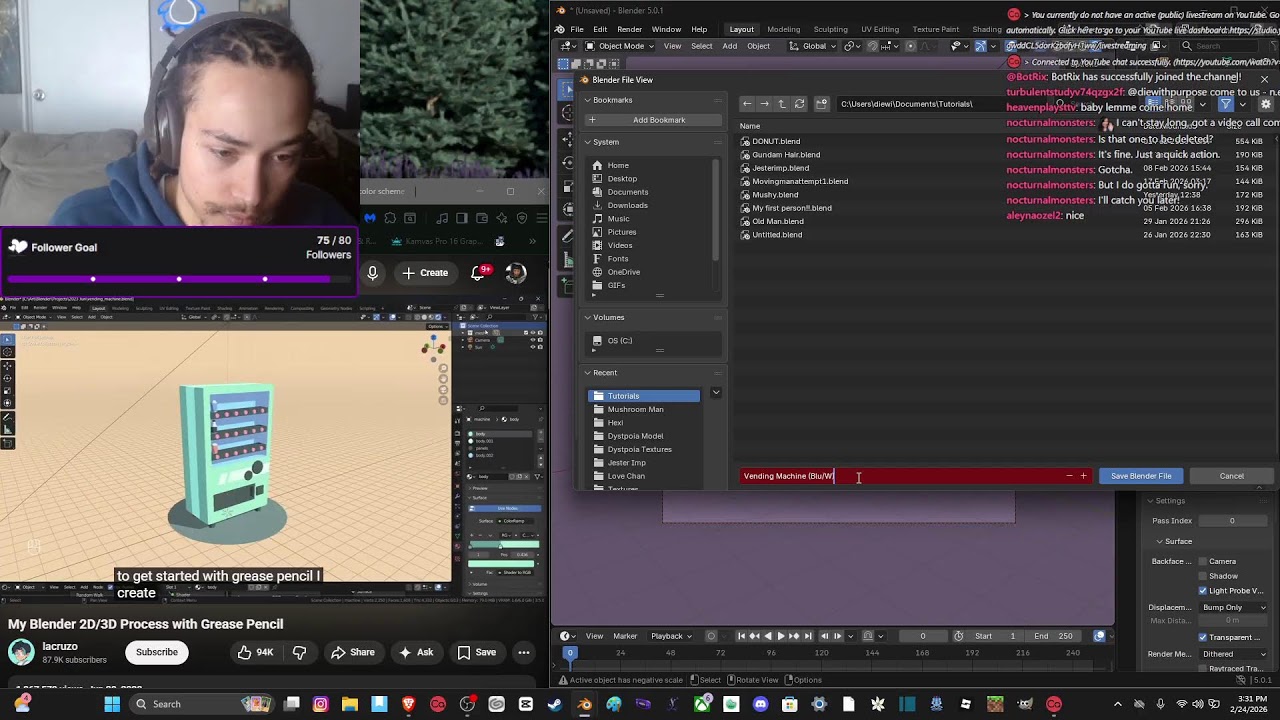Viewport: 1280px width, 720px height.
Task: Click the YouTube Create button
Action: click(x=425, y=273)
